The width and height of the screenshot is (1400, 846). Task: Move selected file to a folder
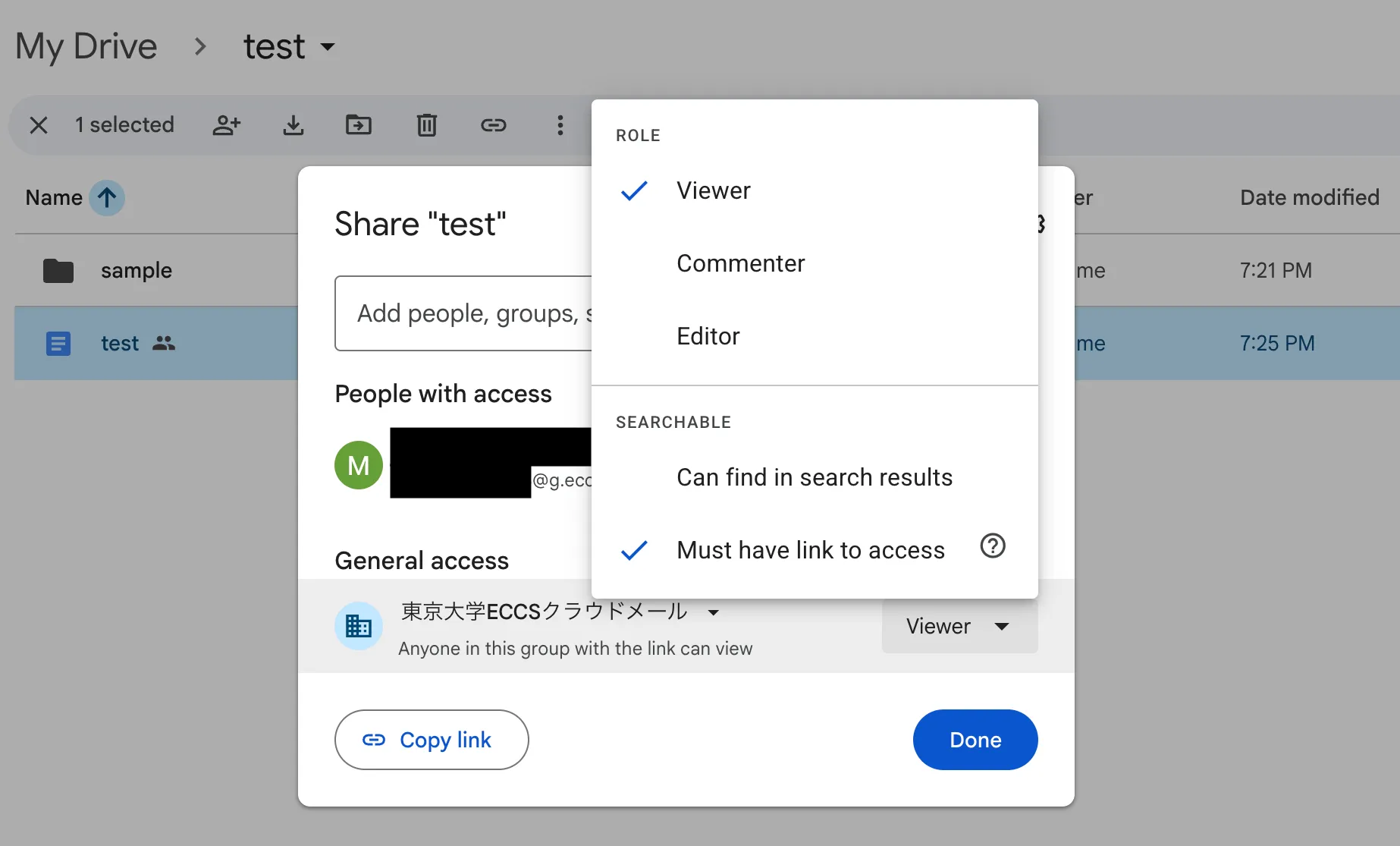pos(359,125)
